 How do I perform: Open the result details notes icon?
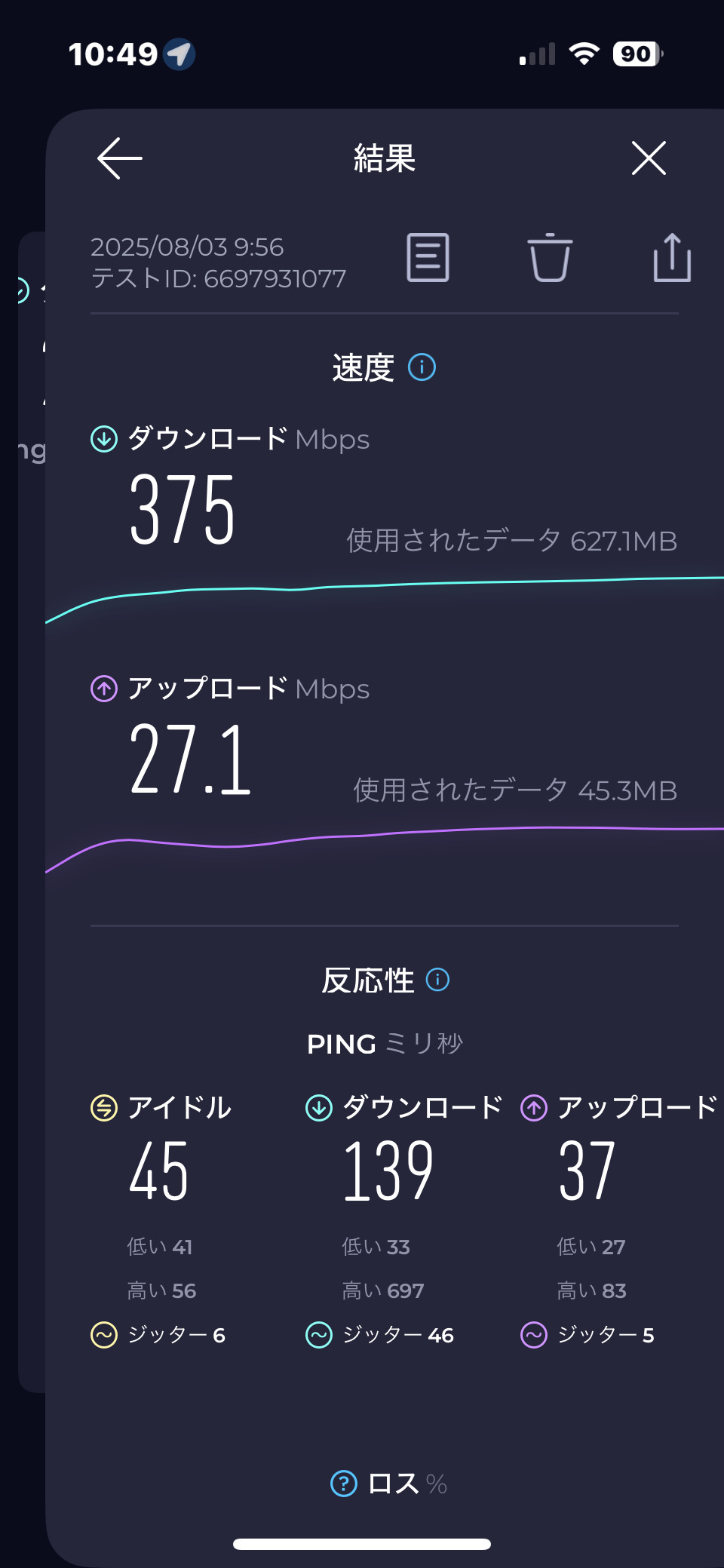[428, 258]
